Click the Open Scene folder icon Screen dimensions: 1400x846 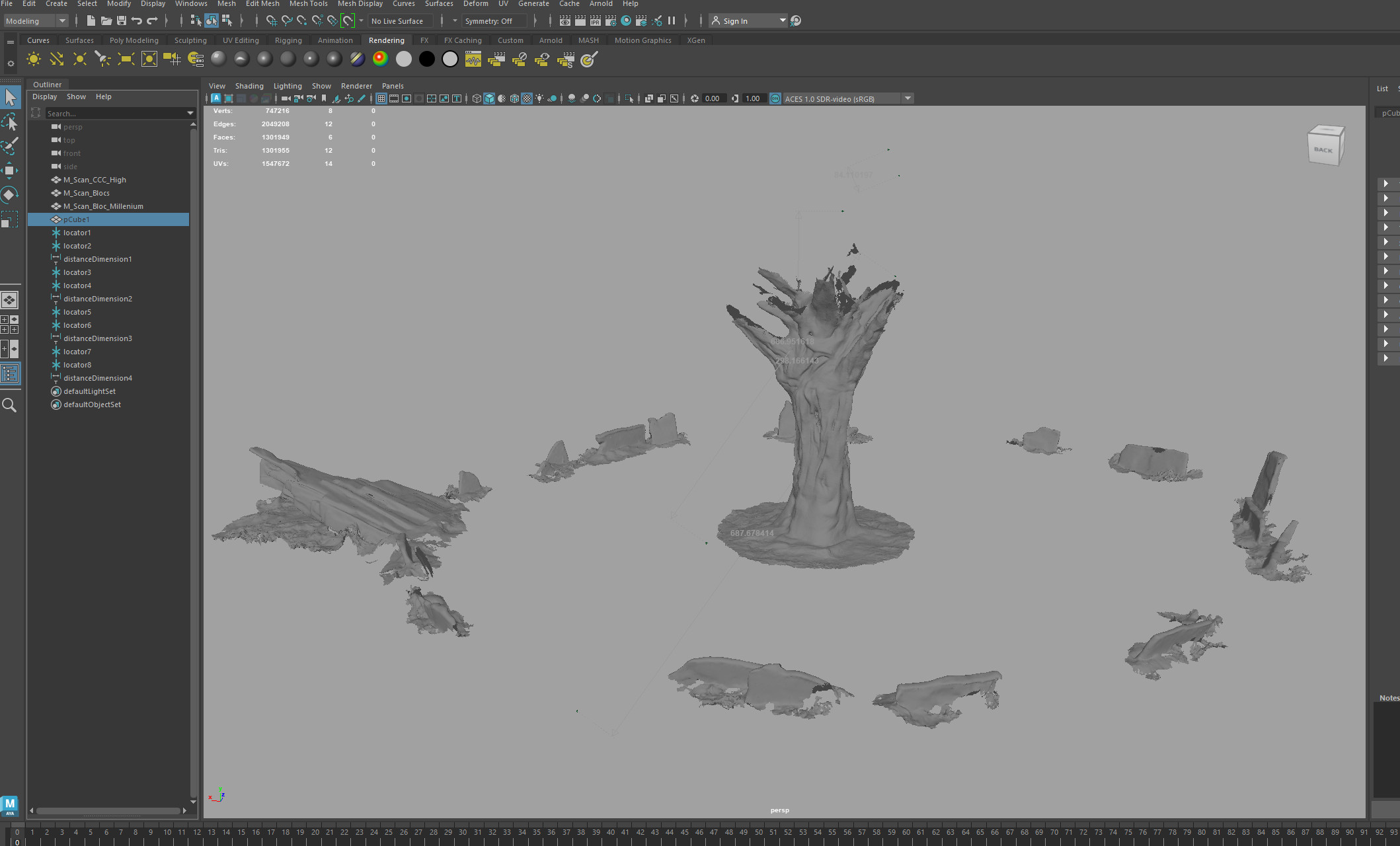106,21
